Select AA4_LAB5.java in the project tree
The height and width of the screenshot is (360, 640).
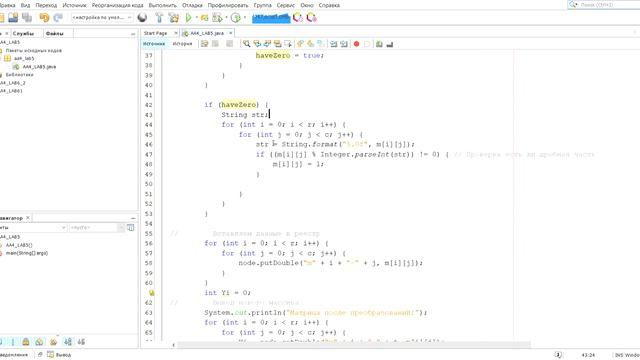point(40,67)
